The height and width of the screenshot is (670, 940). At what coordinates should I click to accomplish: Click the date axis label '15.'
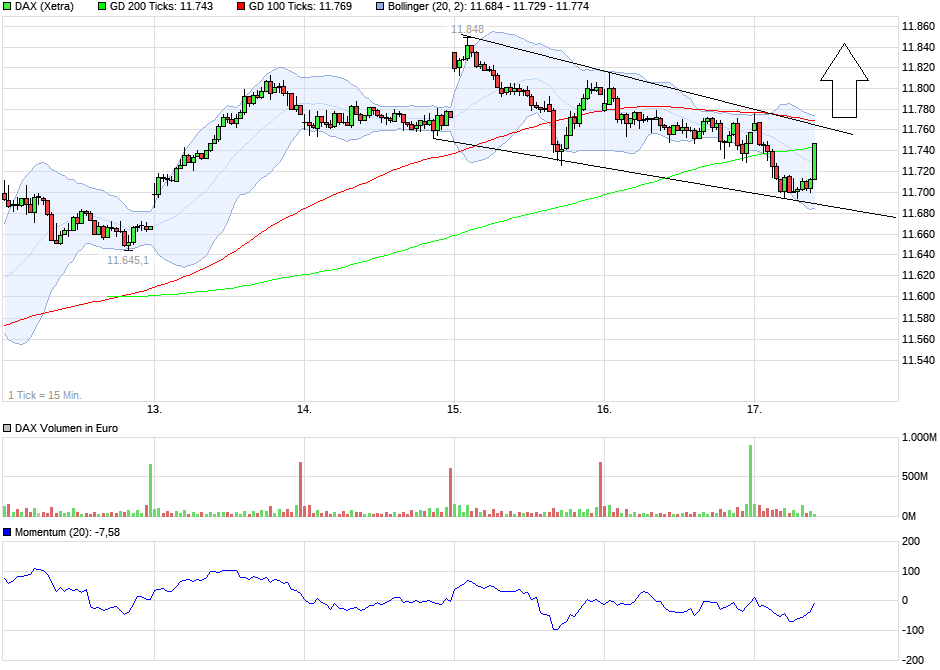(454, 409)
